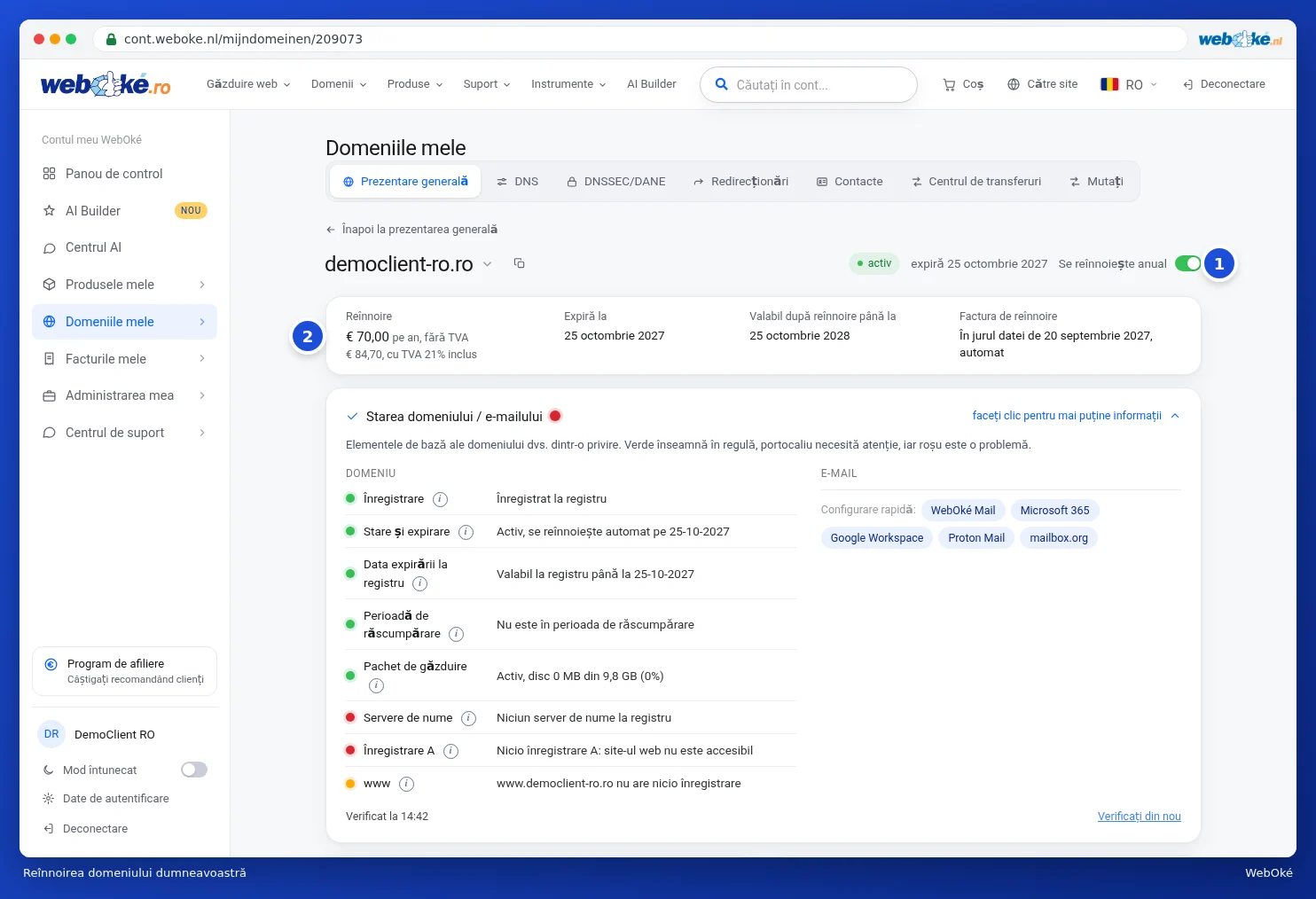This screenshot has width=1316, height=899.
Task: Click the Verificați din nou link
Action: tap(1140, 817)
